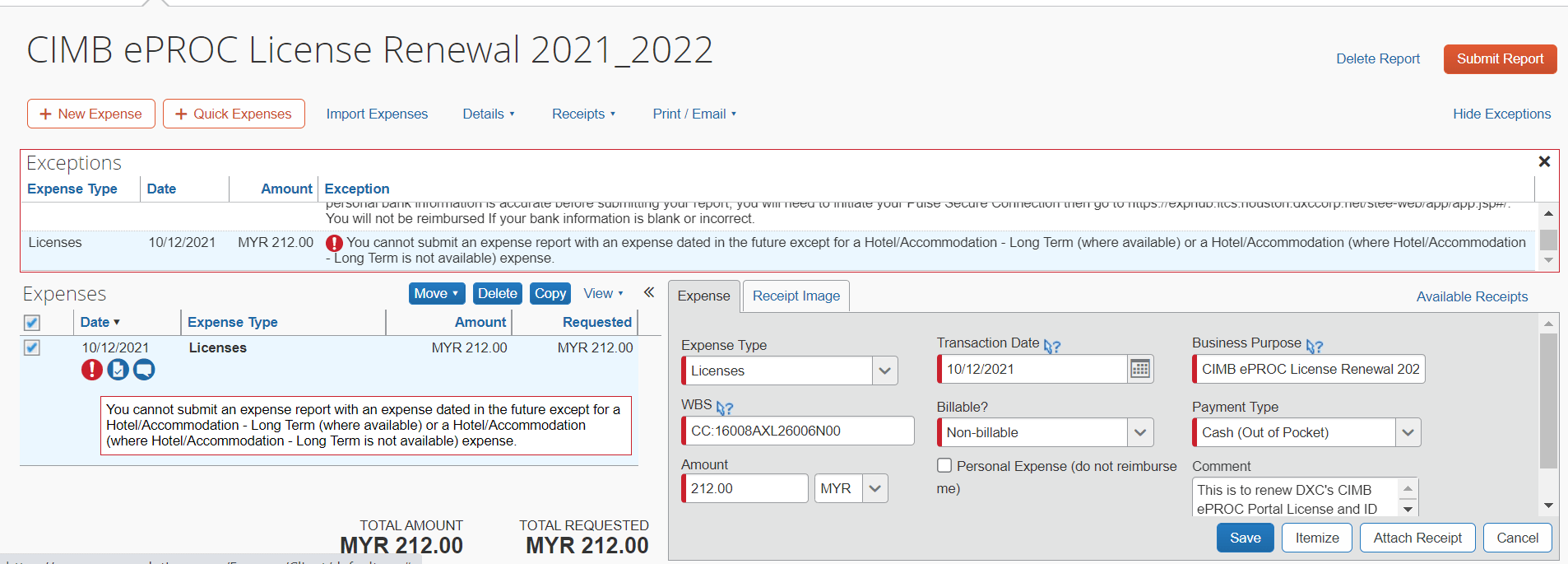Click the Quick Expenses button
The height and width of the screenshot is (564, 1568).
pos(234,114)
